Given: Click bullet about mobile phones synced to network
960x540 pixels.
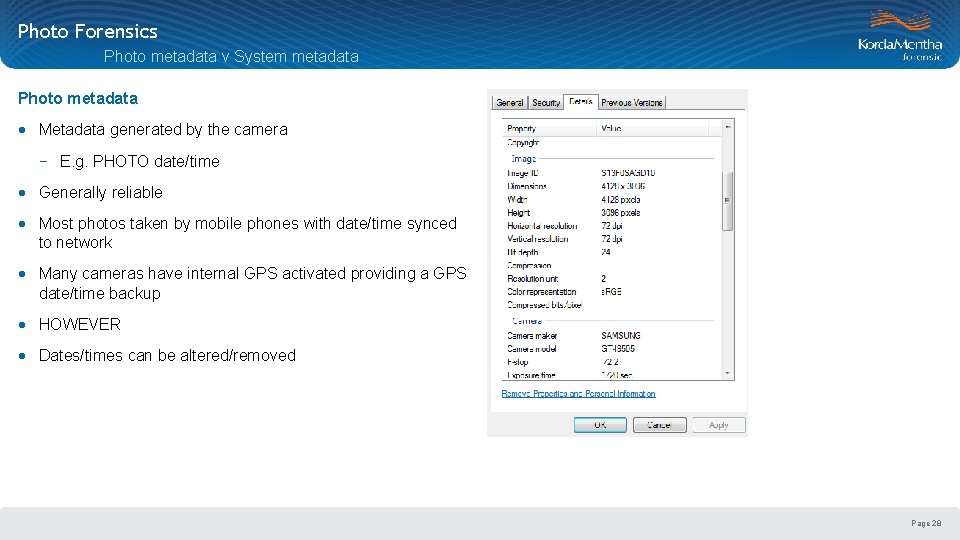Looking at the screenshot, I should 247,233.
